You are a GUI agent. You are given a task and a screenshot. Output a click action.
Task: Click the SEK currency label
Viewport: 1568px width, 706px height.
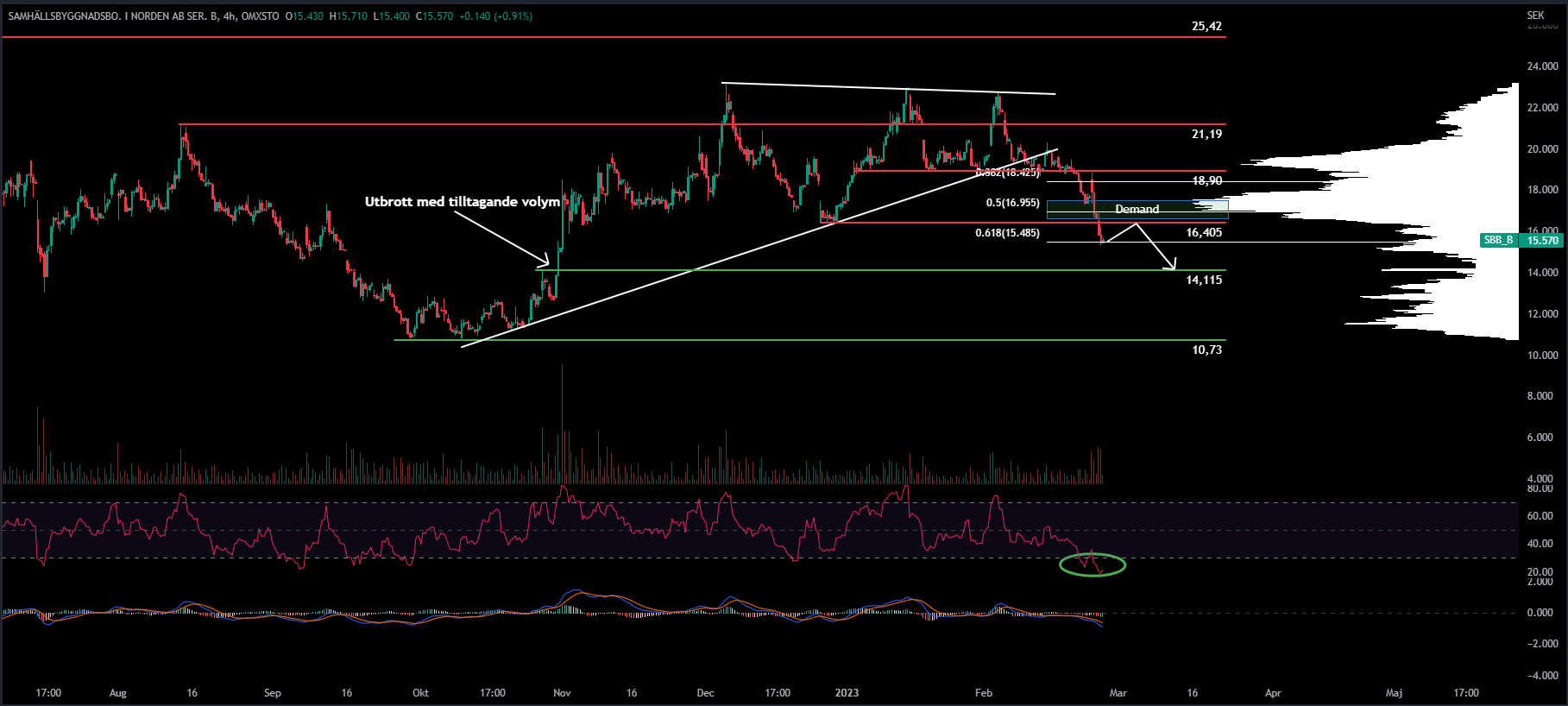click(1535, 15)
